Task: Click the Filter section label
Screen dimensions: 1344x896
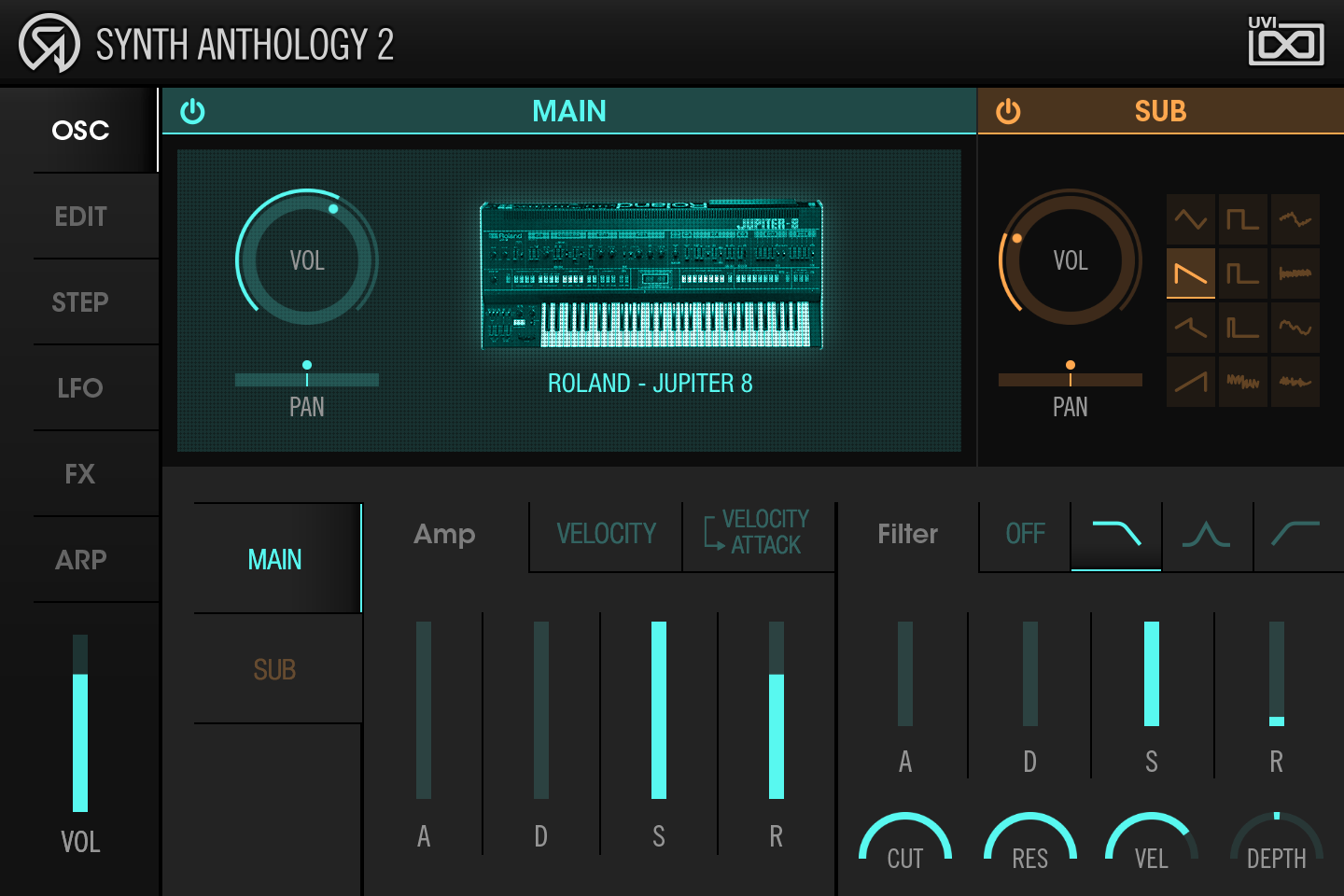Action: click(x=907, y=534)
